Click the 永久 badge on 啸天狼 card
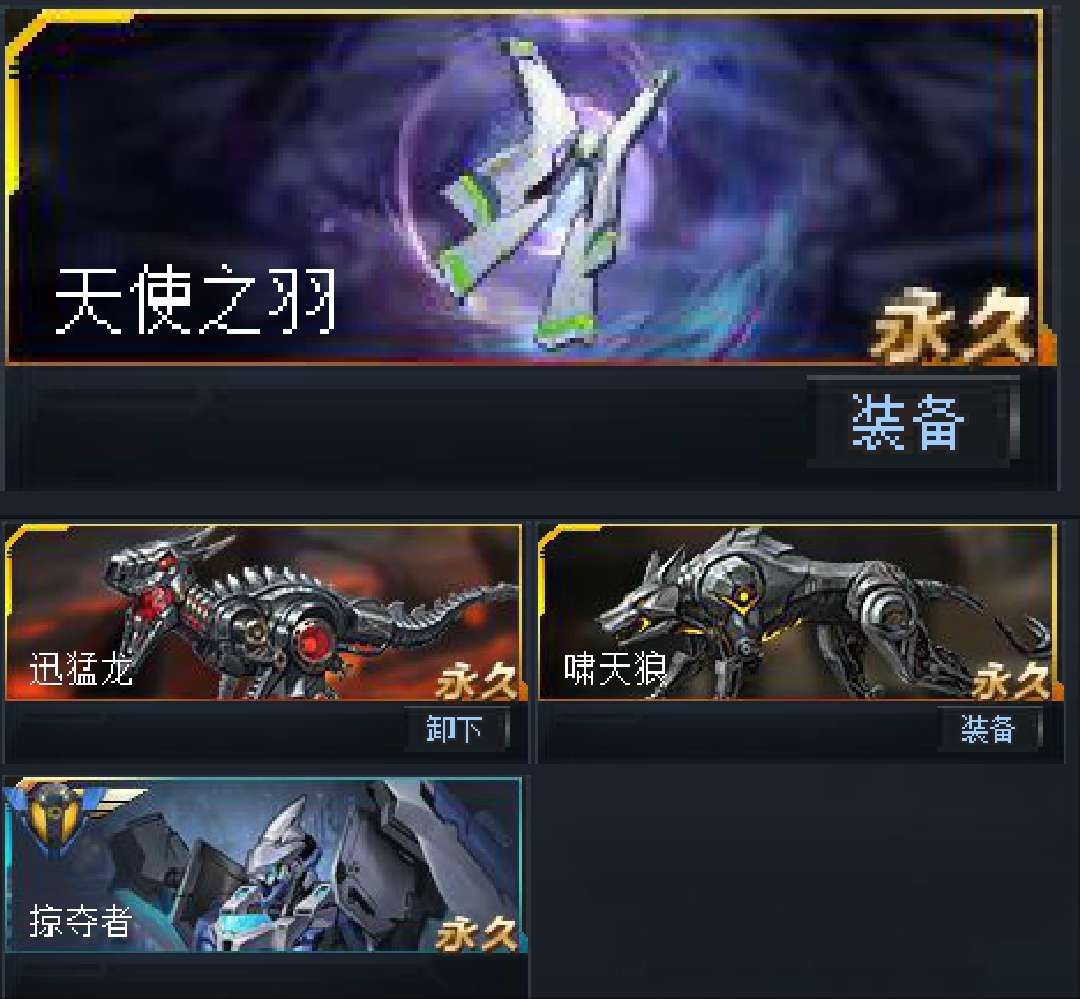The width and height of the screenshot is (1080, 999). click(1012, 681)
